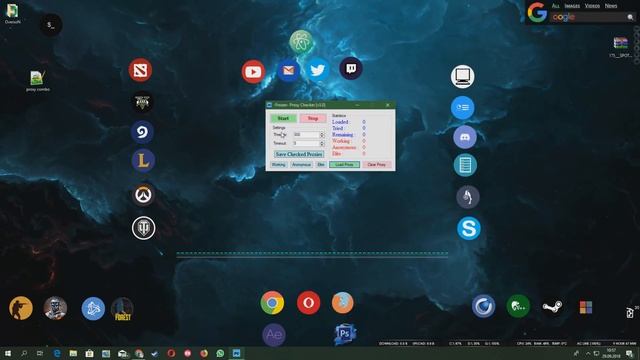The width and height of the screenshot is (640, 360).
Task: Open the Twitter bird icon
Action: click(x=318, y=70)
